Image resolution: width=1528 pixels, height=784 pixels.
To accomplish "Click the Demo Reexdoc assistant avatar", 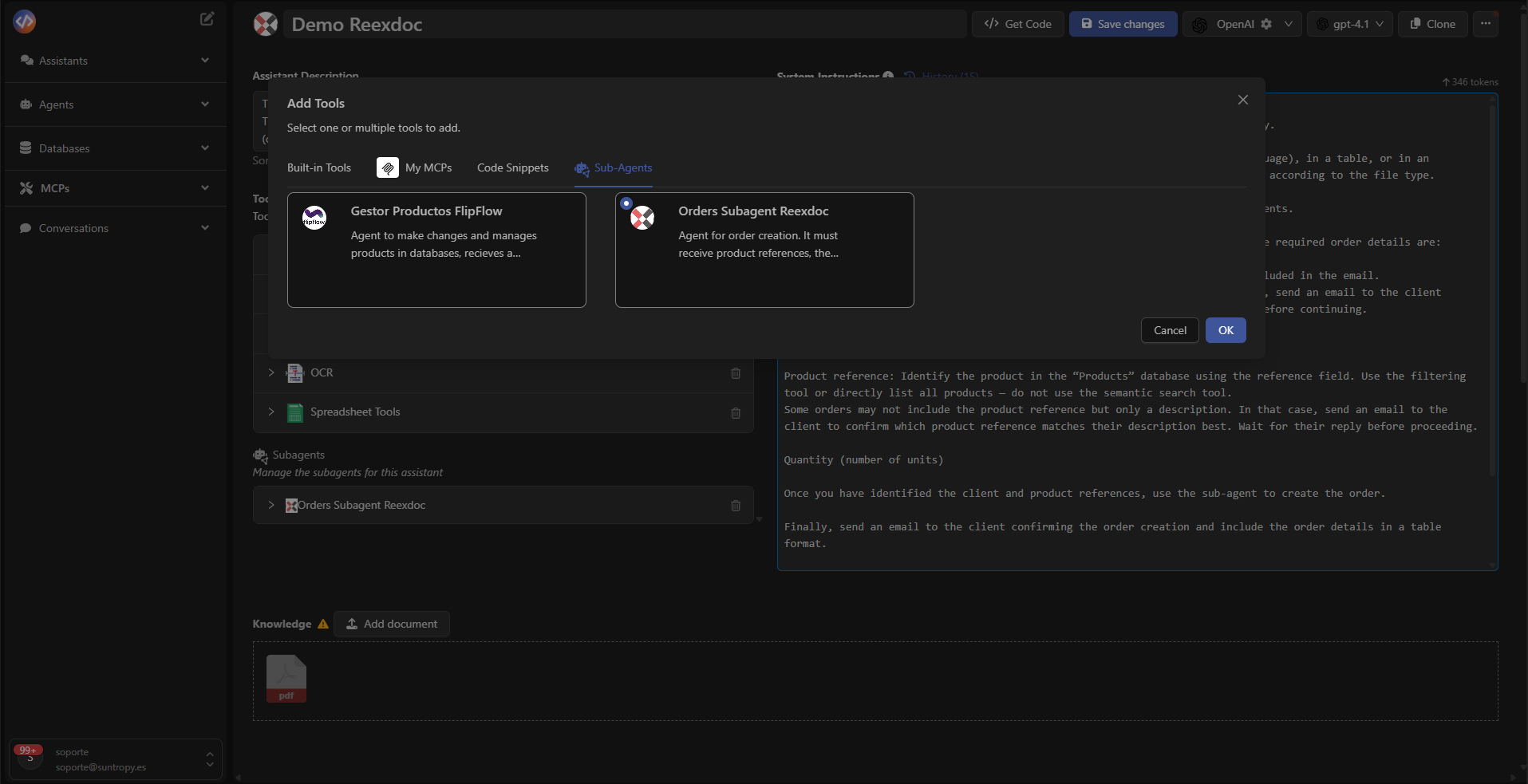I will 266,24.
